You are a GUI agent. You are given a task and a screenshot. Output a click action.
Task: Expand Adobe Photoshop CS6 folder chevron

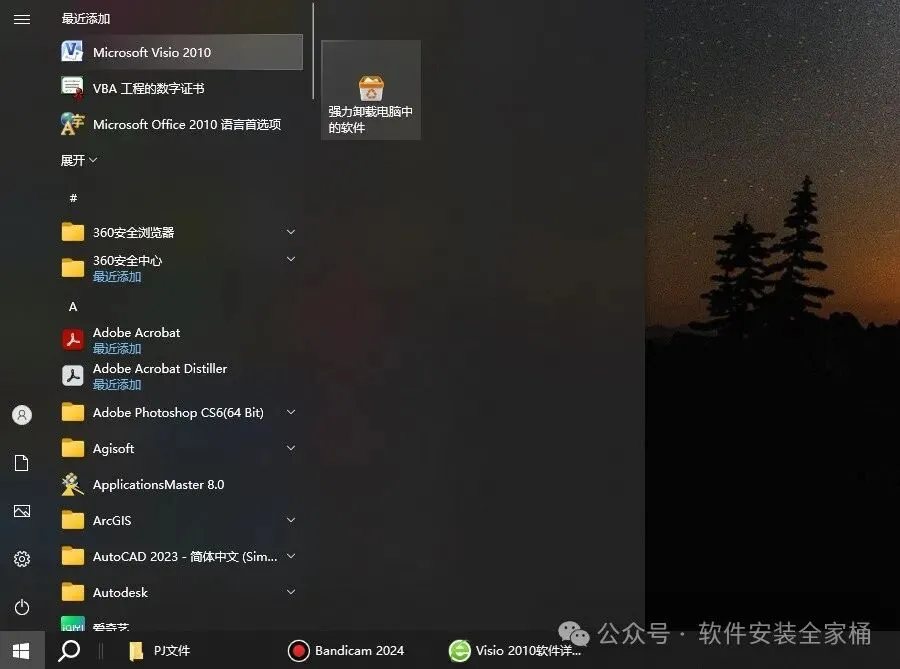click(291, 412)
